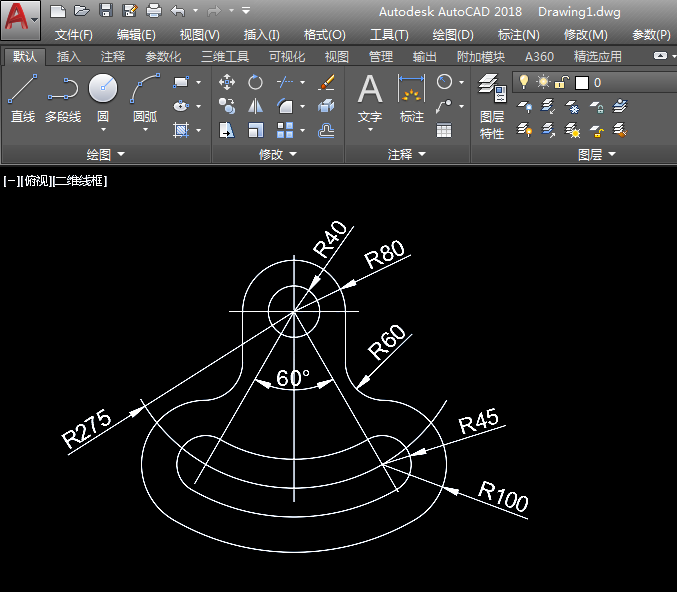This screenshot has height=592, width=677.
Task: Click the Move tool icon
Action: 227,82
